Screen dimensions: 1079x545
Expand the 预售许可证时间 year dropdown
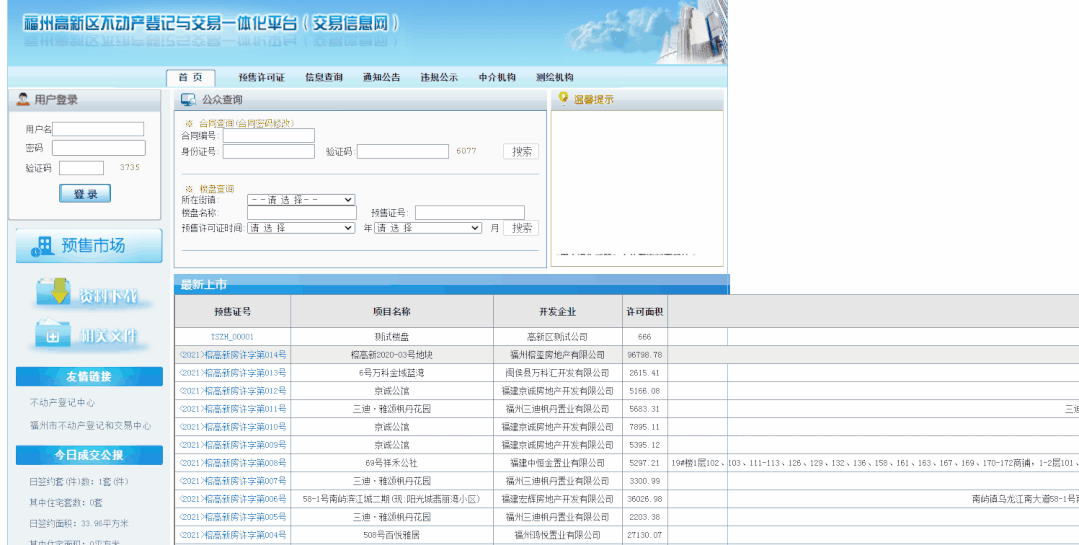coord(301,228)
